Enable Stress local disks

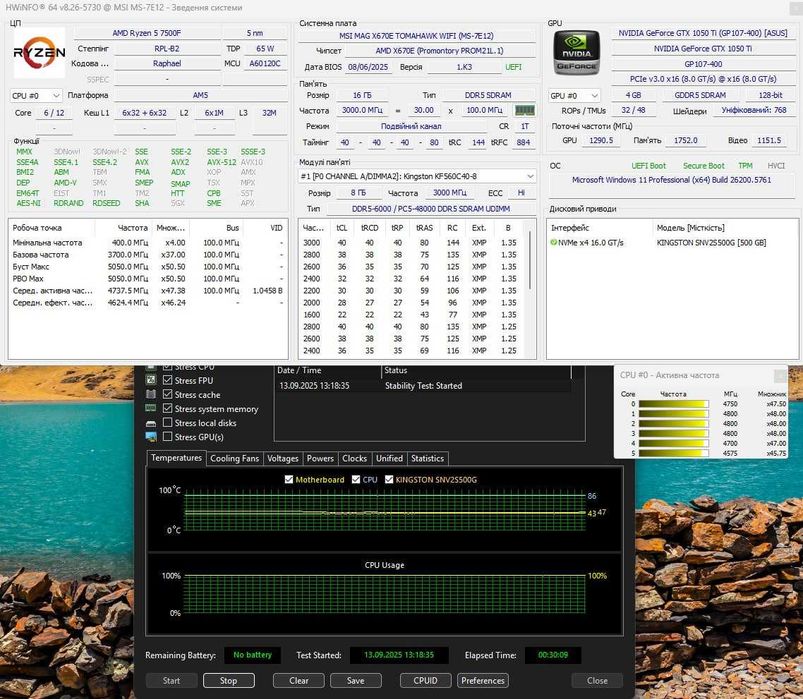tap(167, 422)
